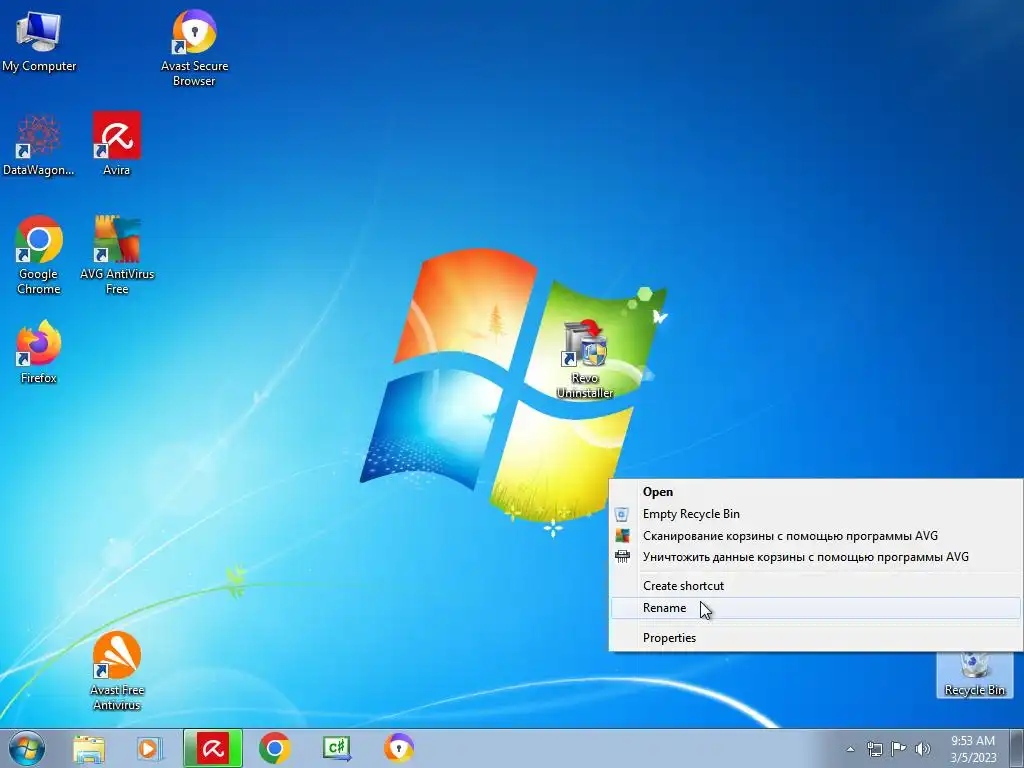Launch Windows Media Player from the taskbar
Screen dimensions: 1024x768
149,748
